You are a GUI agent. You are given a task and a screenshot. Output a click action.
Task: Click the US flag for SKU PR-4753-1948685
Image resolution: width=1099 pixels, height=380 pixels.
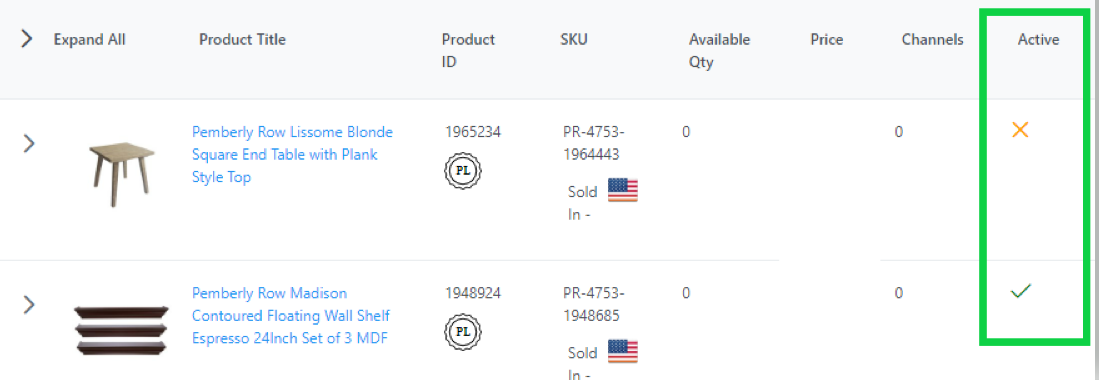pos(622,351)
